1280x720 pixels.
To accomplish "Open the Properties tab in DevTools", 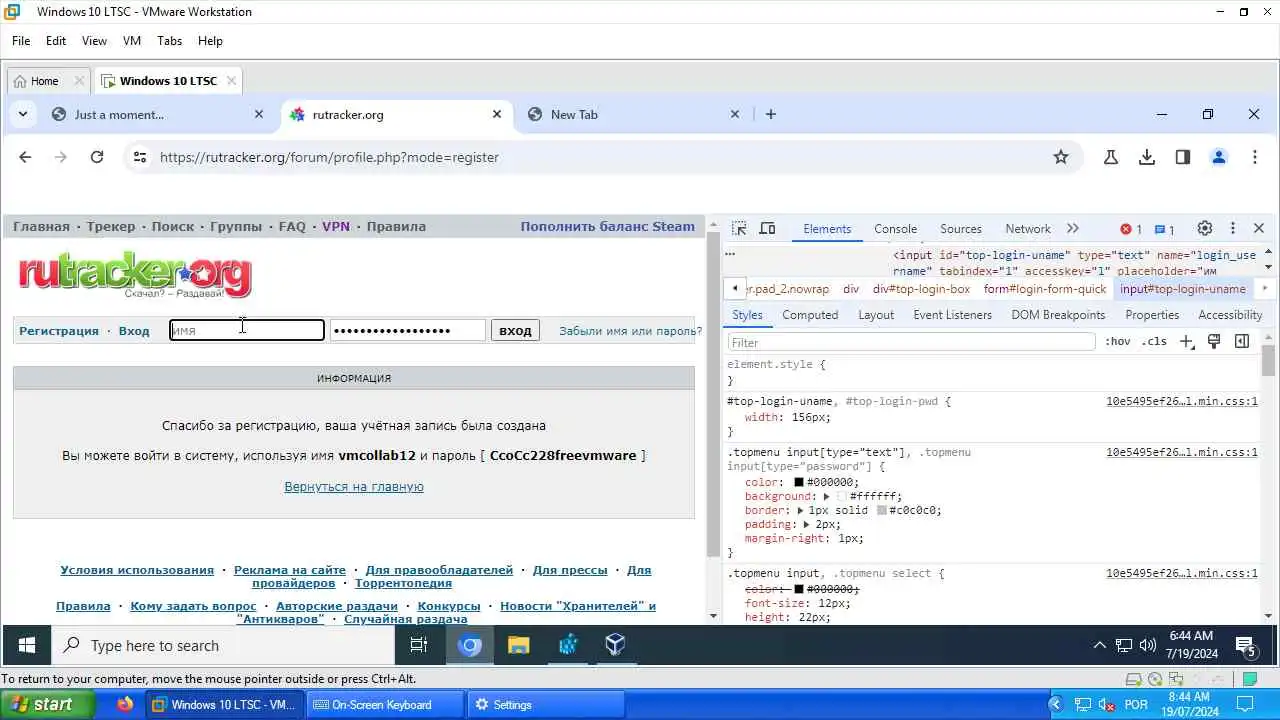I will click(1152, 314).
